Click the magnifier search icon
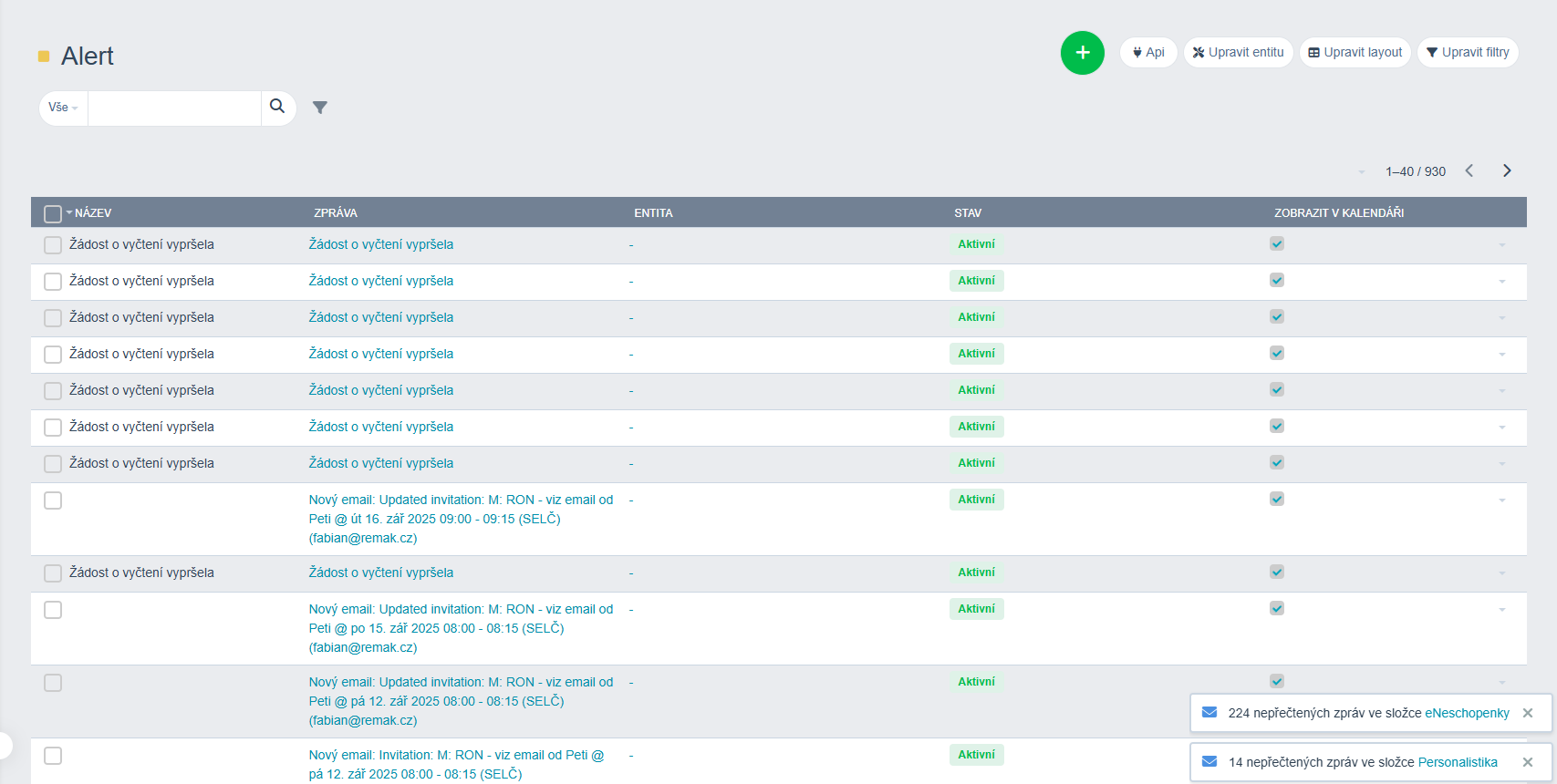This screenshot has width=1557, height=784. tap(277, 107)
